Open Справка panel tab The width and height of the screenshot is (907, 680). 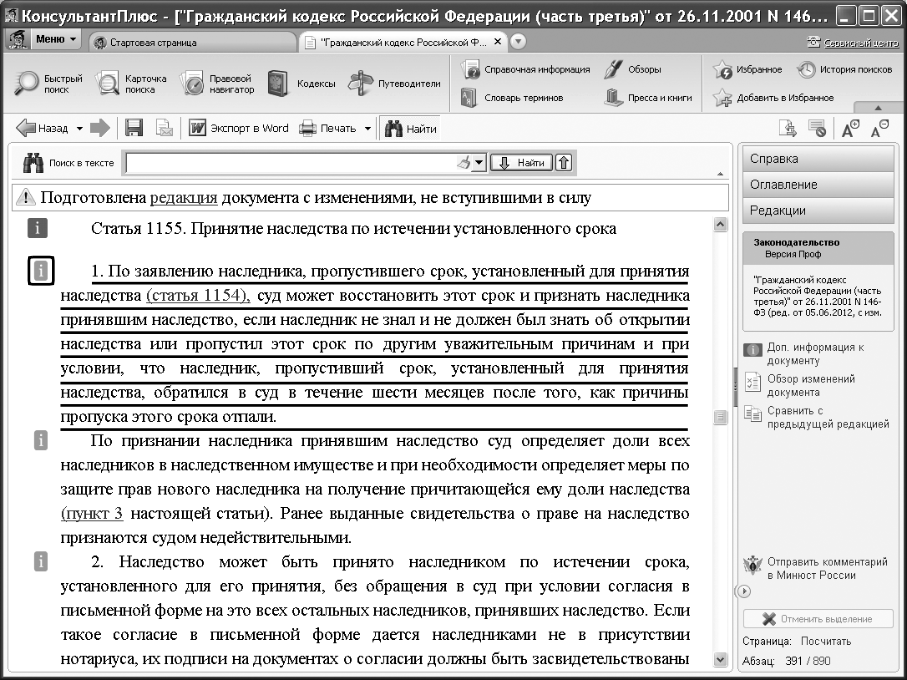pyautogui.click(x=818, y=159)
